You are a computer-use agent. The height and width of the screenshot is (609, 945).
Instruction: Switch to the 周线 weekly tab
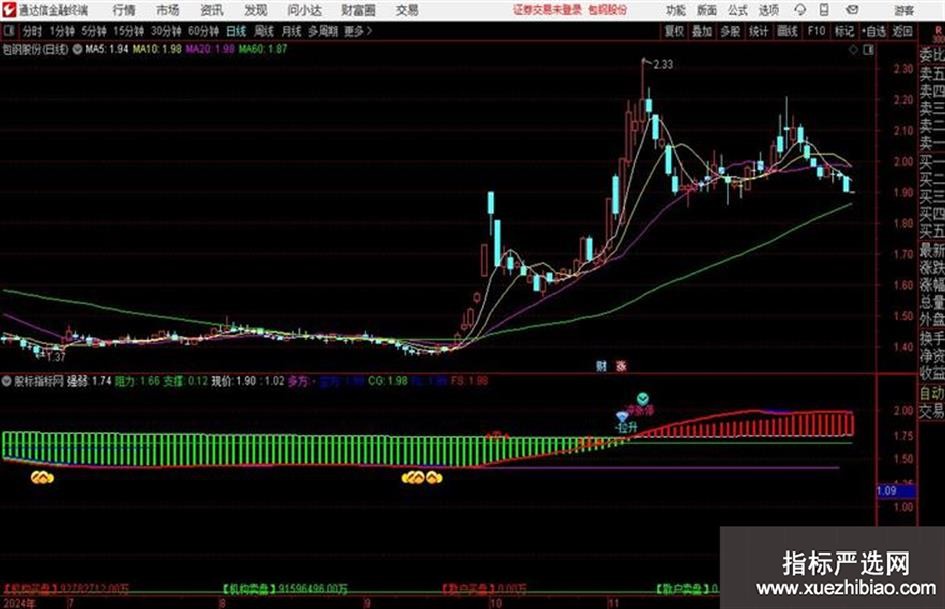click(264, 31)
